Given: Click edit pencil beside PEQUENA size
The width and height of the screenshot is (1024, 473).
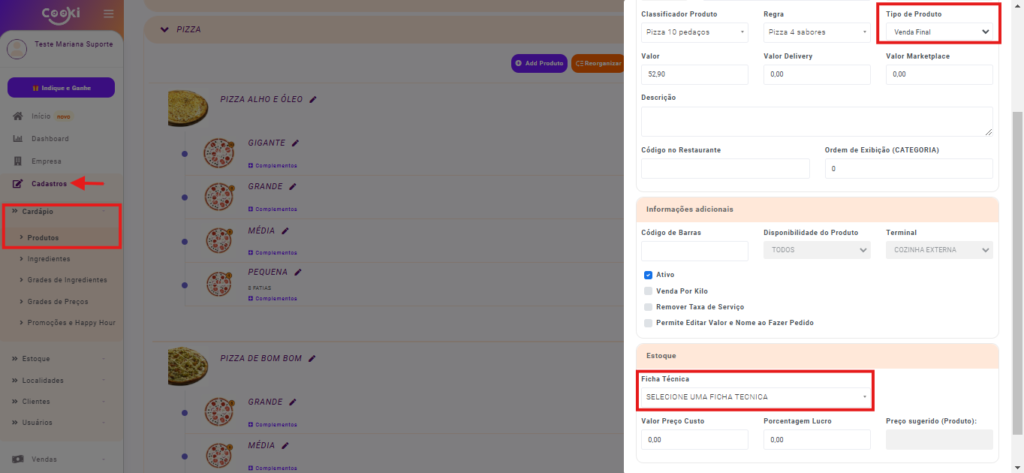Looking at the screenshot, I should coord(298,272).
